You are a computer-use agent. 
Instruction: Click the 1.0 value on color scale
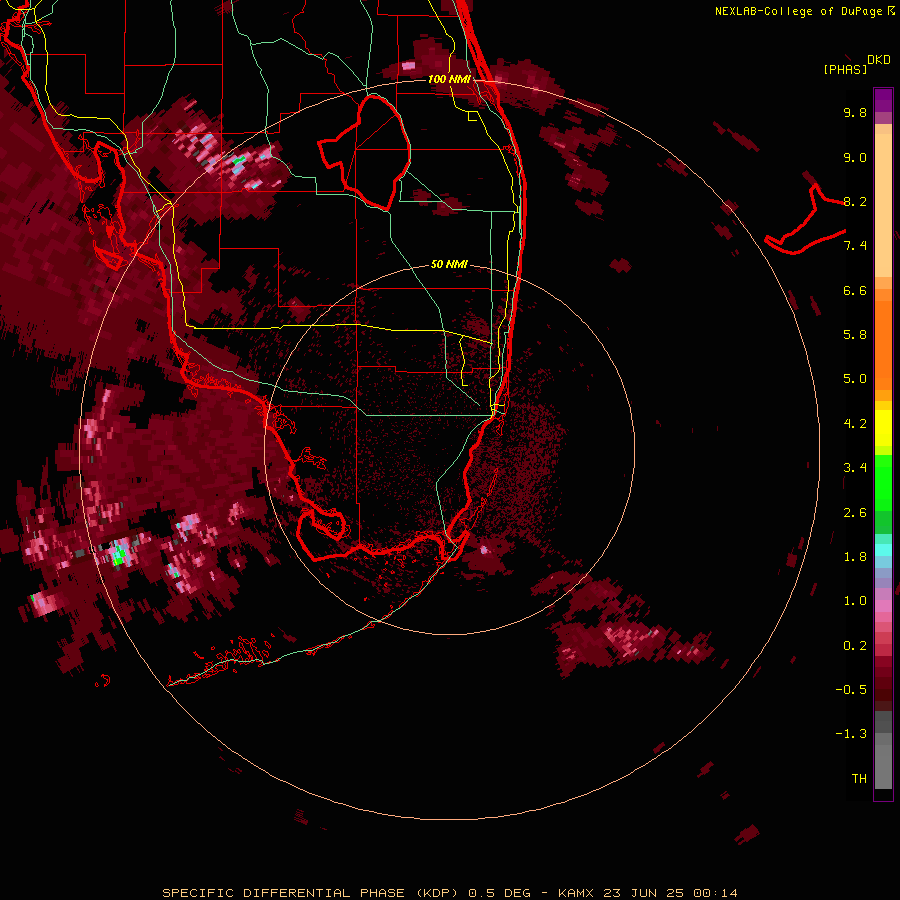click(x=855, y=601)
